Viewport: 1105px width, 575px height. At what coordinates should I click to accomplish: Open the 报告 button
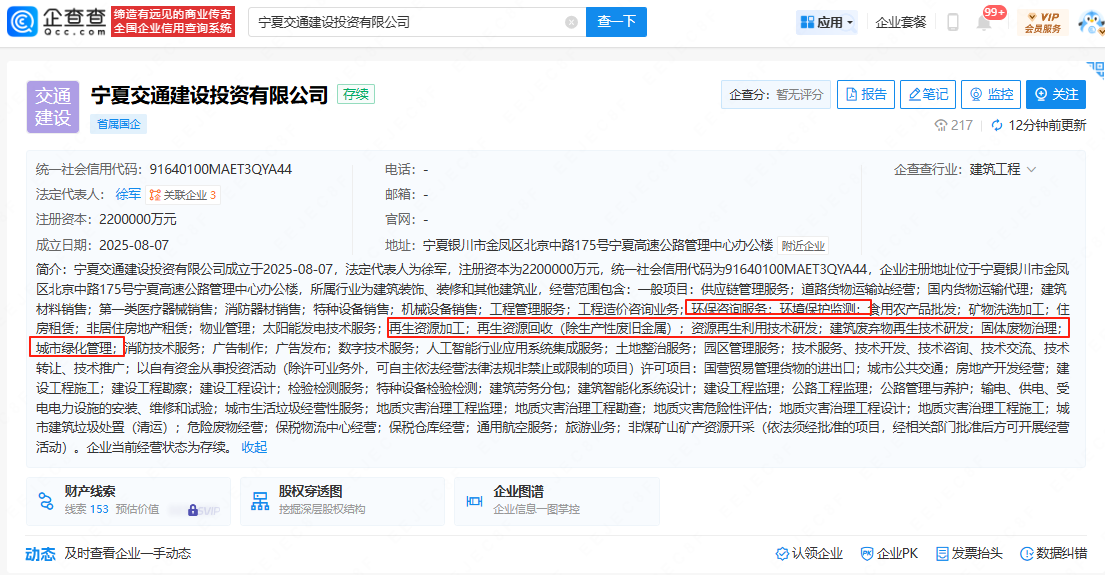point(866,94)
